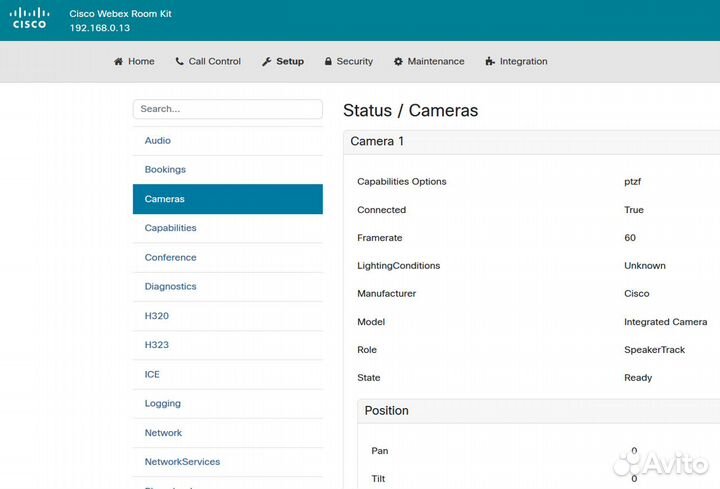The height and width of the screenshot is (489, 720).
Task: Go to the Network status section
Action: pyautogui.click(x=228, y=433)
